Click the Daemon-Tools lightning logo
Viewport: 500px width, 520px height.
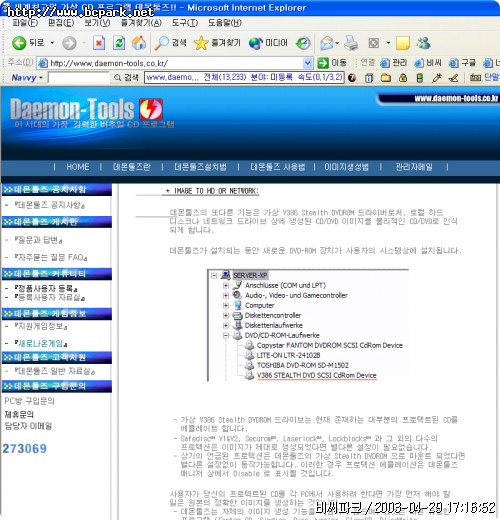(x=151, y=109)
